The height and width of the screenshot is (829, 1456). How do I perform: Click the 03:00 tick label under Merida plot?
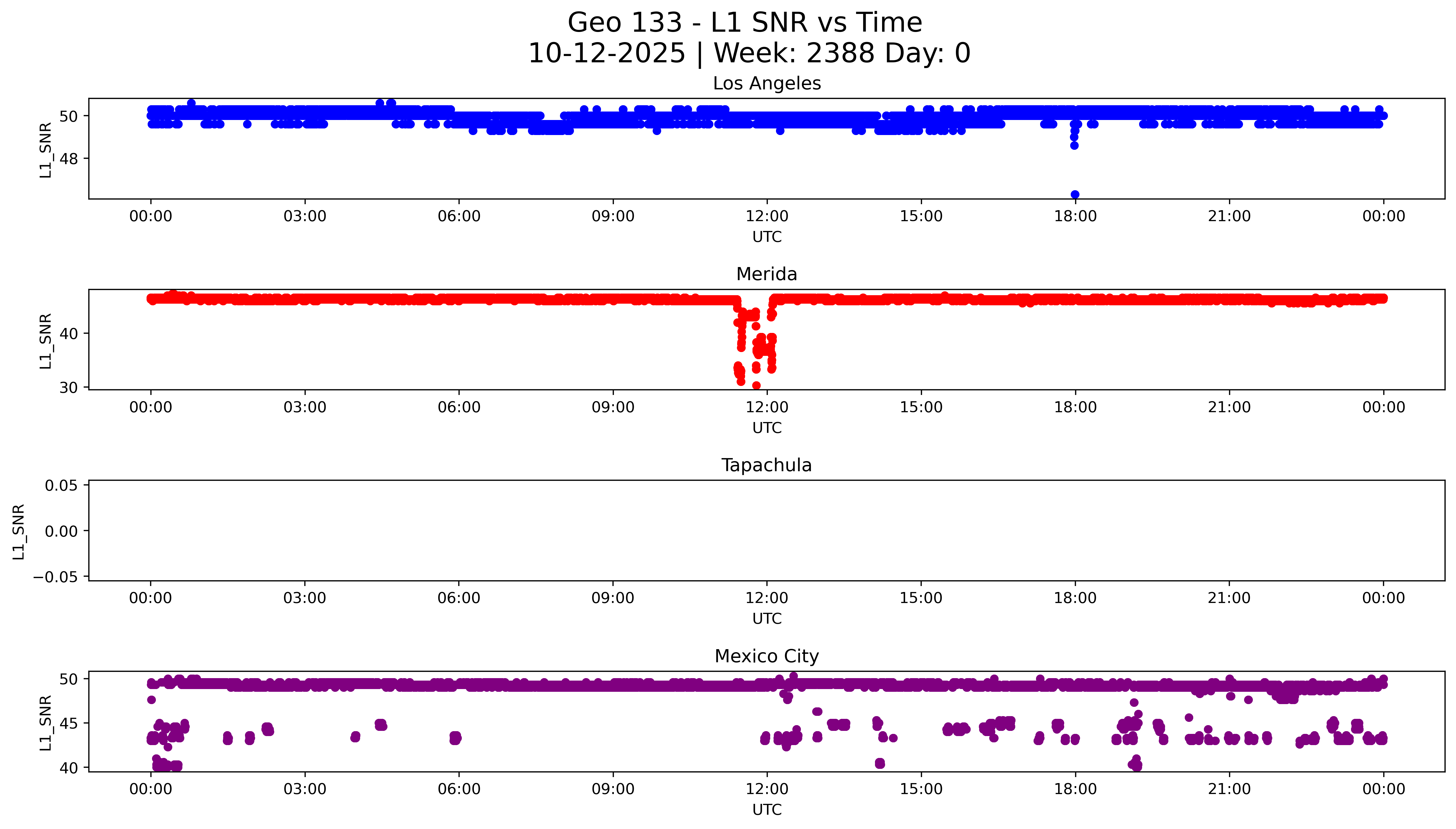point(305,407)
